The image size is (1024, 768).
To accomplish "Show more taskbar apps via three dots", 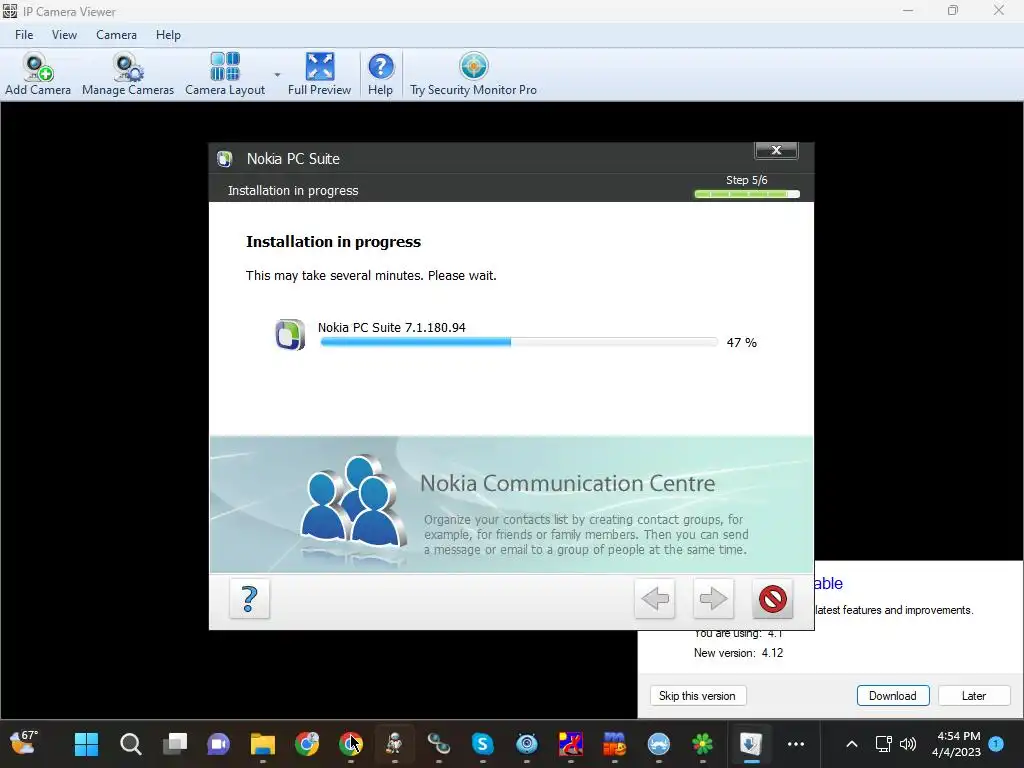I will [795, 744].
